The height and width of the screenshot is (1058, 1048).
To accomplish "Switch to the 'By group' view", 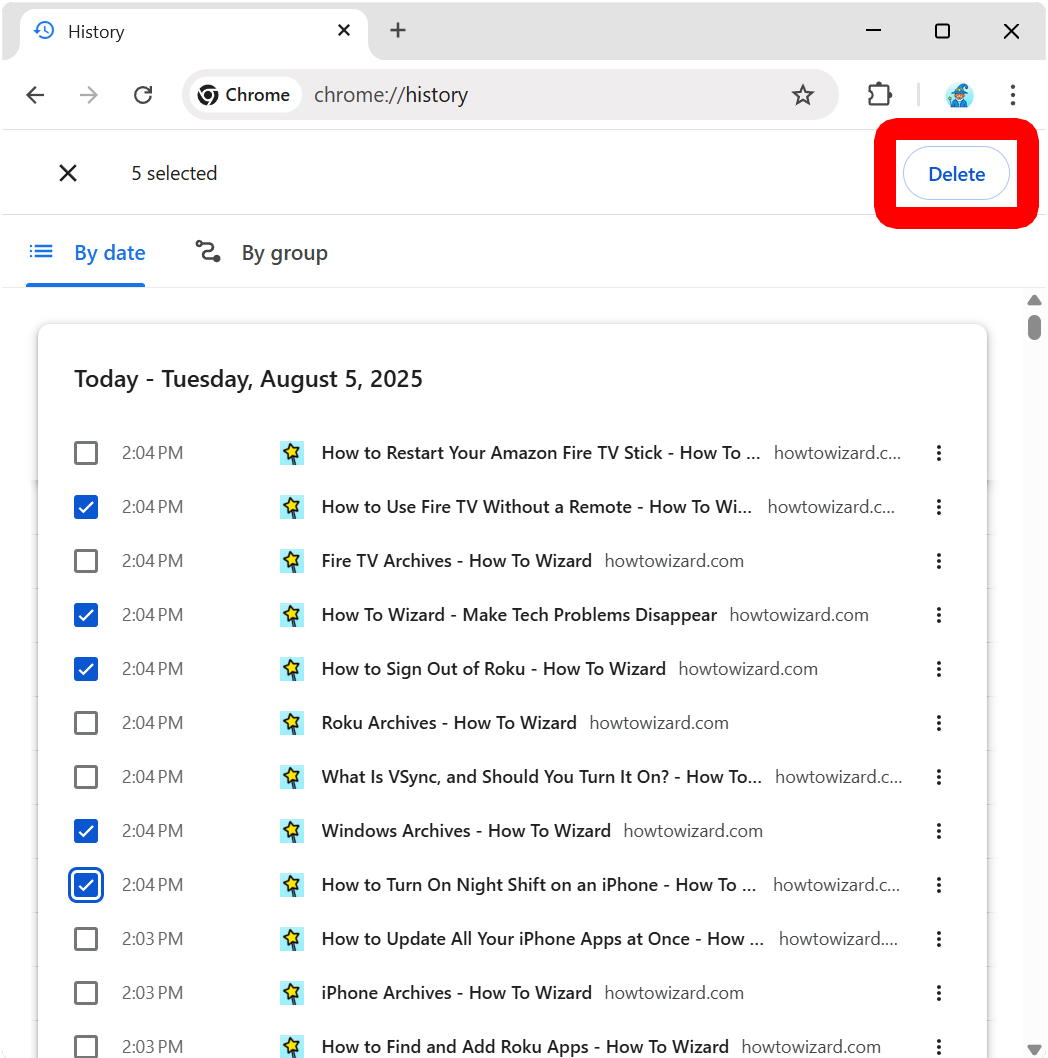I will [284, 252].
